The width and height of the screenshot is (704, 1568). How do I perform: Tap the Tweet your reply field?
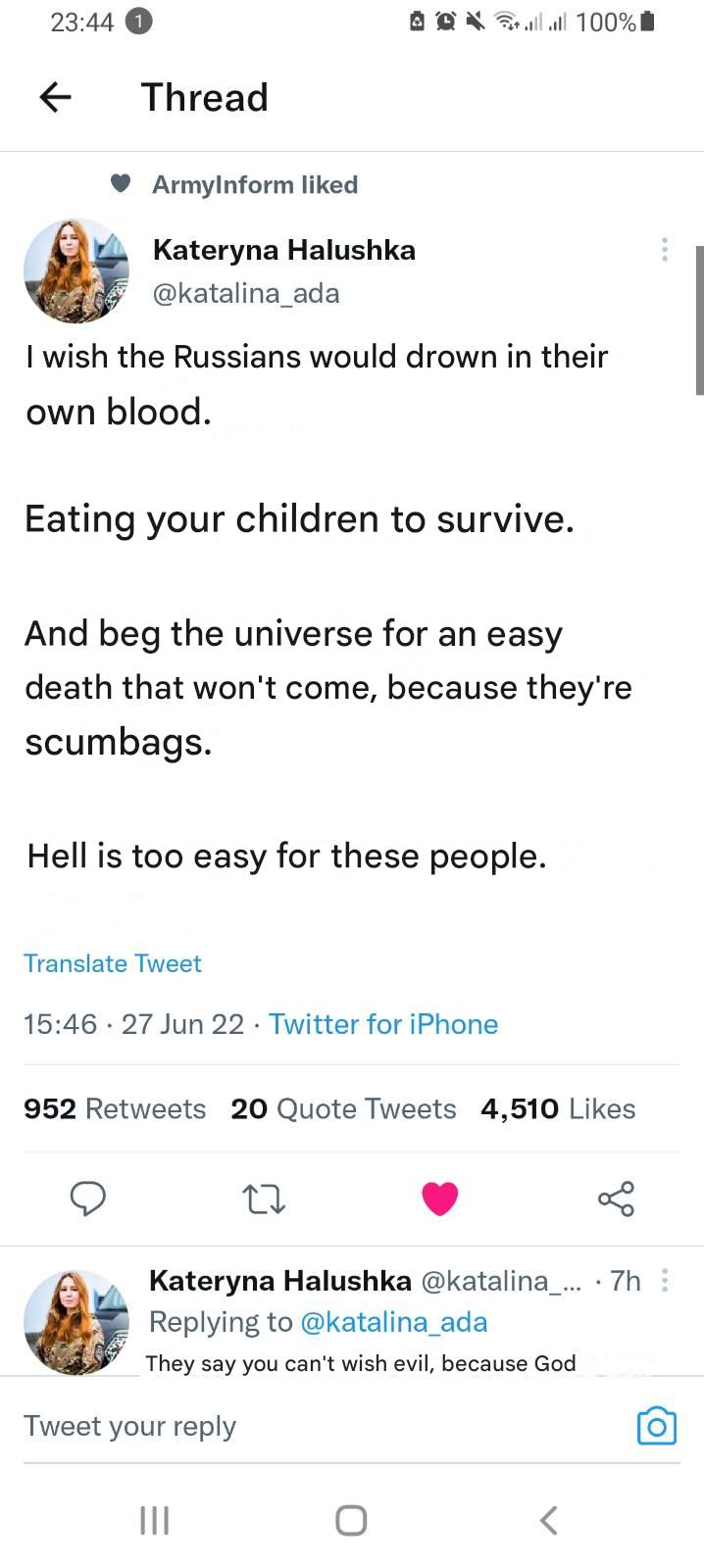pos(294,1426)
